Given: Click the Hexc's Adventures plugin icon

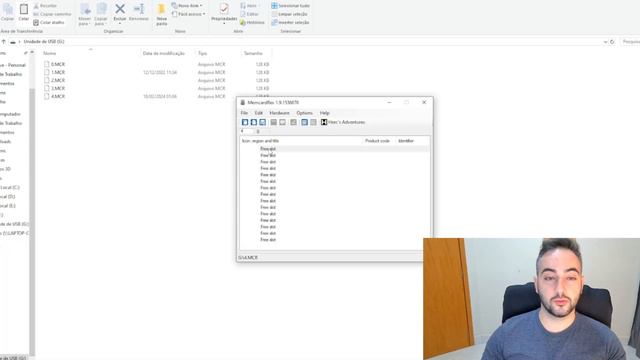Looking at the screenshot, I should [324, 122].
